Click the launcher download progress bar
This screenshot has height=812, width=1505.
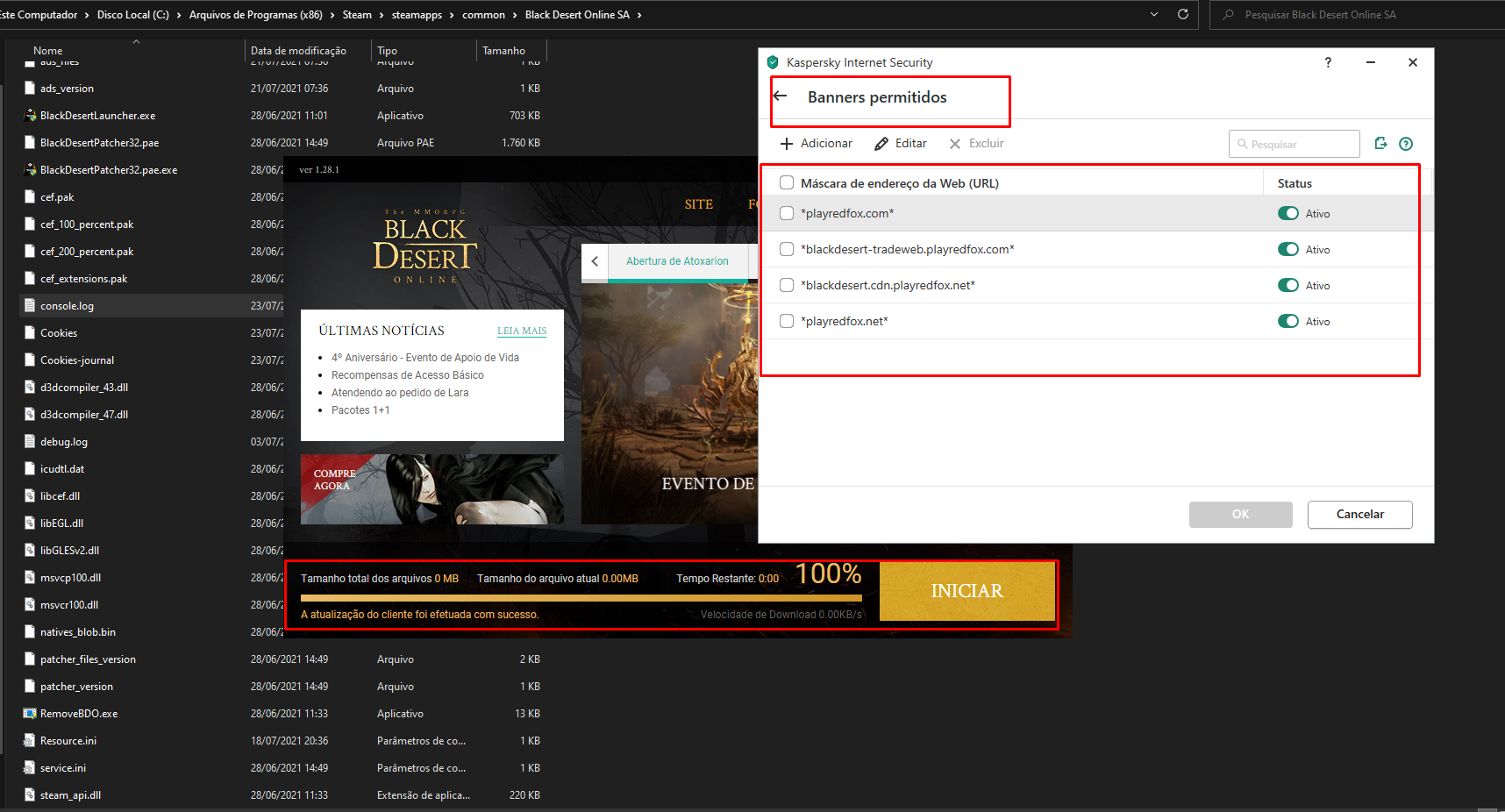[581, 598]
